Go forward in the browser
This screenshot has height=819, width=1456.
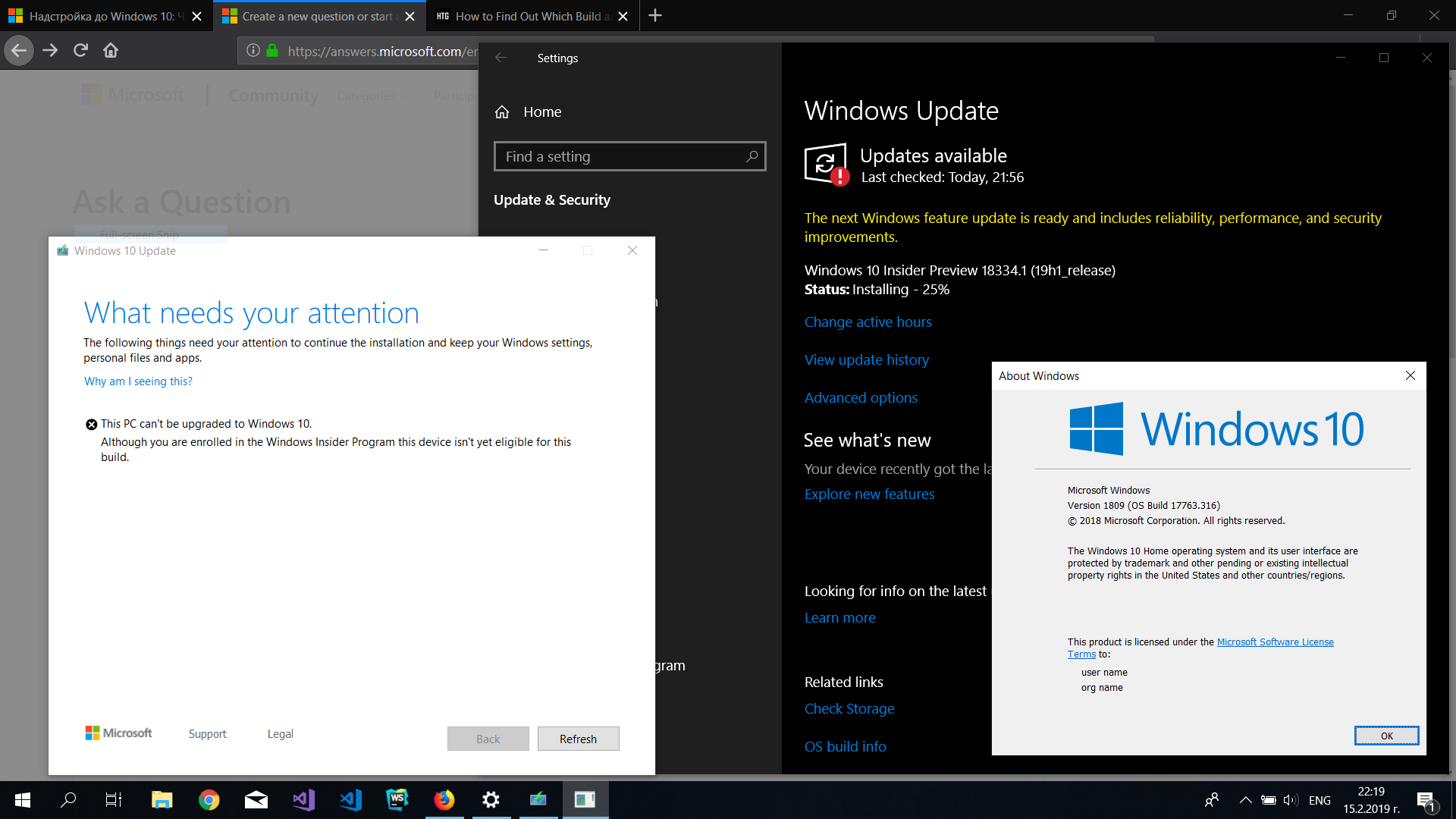point(50,51)
